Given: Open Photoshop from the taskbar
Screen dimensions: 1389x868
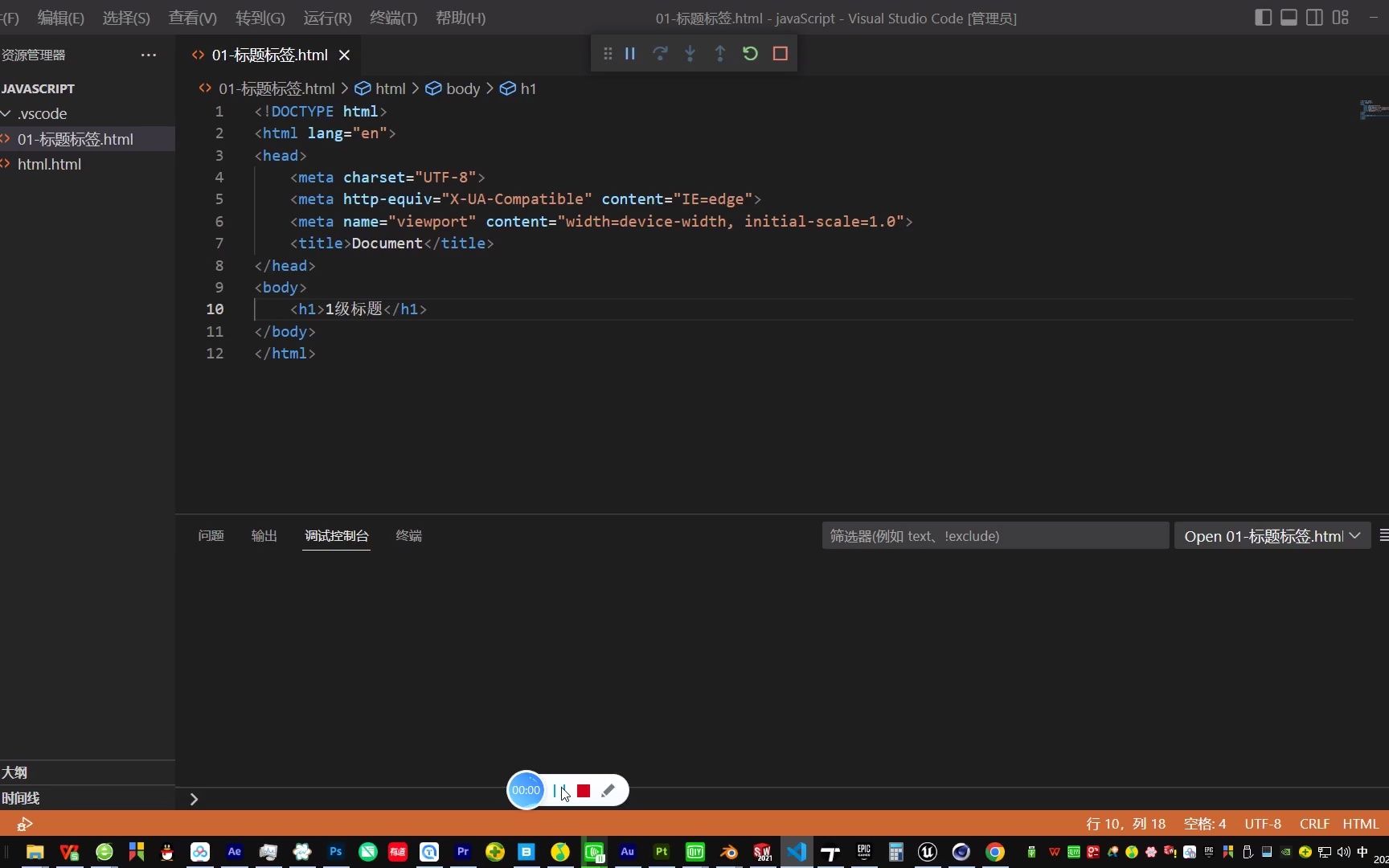Looking at the screenshot, I should click(334, 853).
